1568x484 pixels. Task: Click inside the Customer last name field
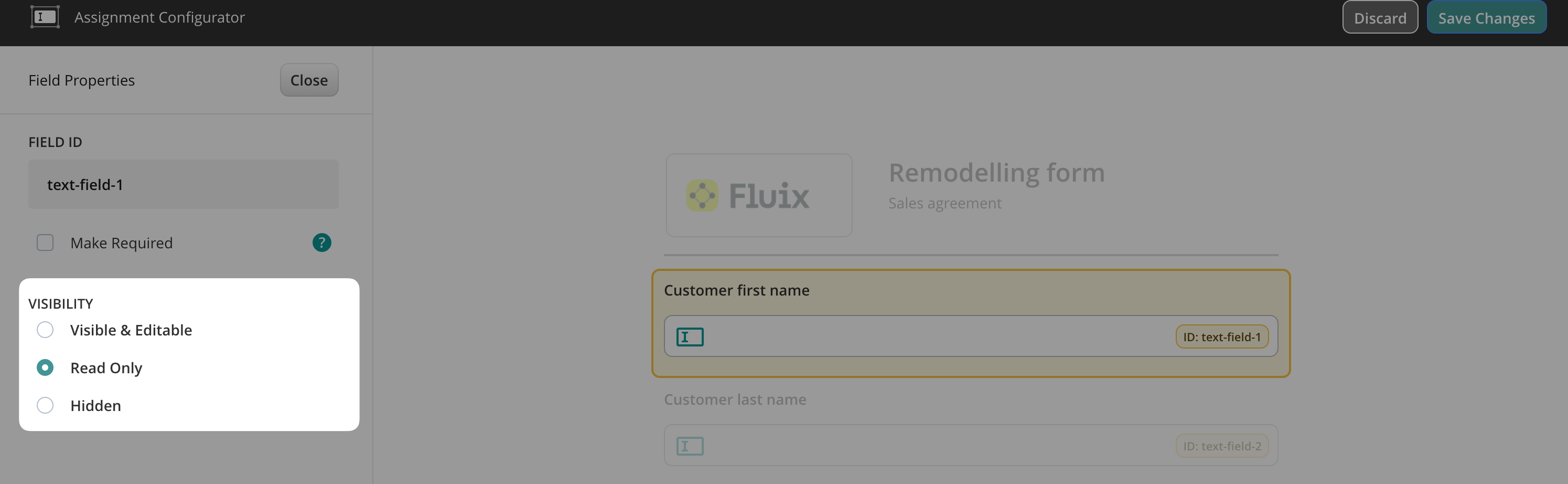(x=938, y=446)
